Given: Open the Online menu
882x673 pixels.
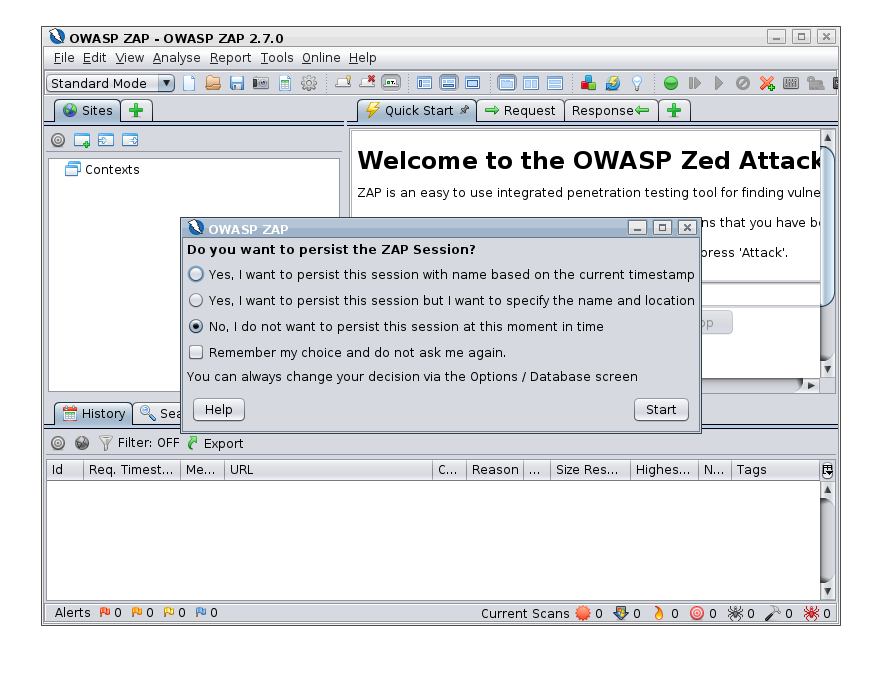Looking at the screenshot, I should (321, 58).
